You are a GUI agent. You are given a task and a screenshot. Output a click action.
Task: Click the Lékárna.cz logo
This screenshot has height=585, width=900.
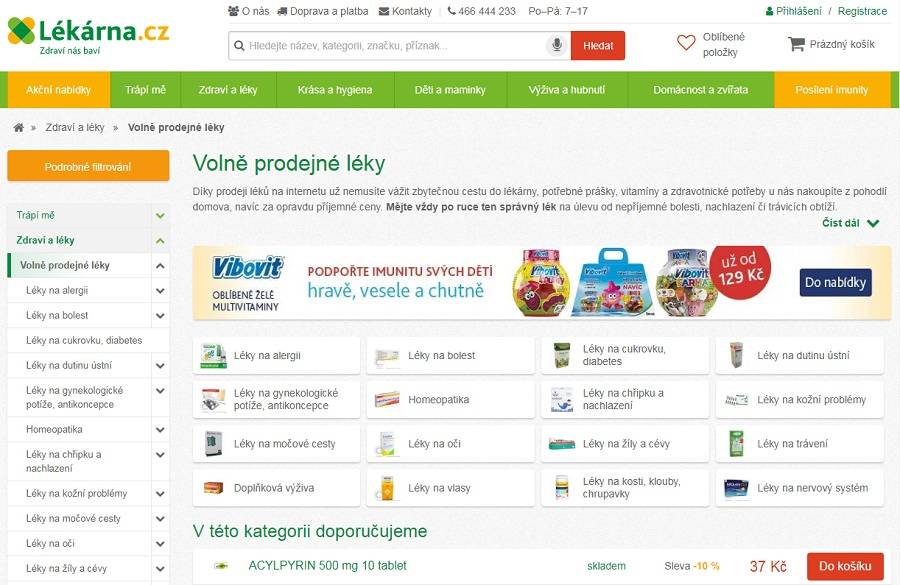pos(88,36)
